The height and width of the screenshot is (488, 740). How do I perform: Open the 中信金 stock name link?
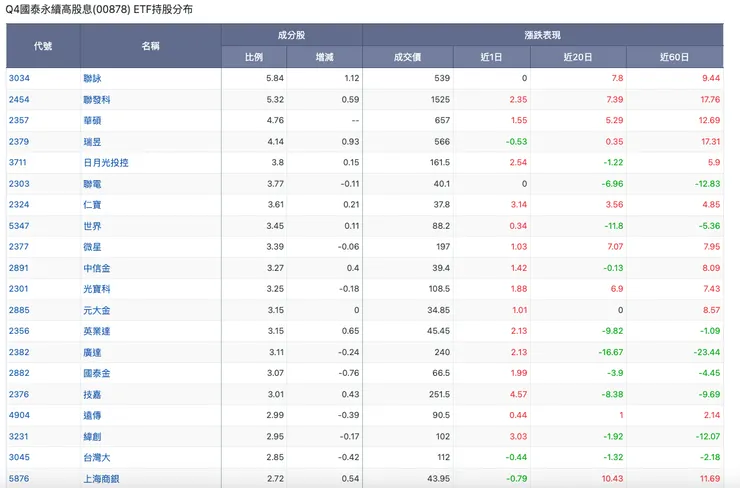(97, 268)
